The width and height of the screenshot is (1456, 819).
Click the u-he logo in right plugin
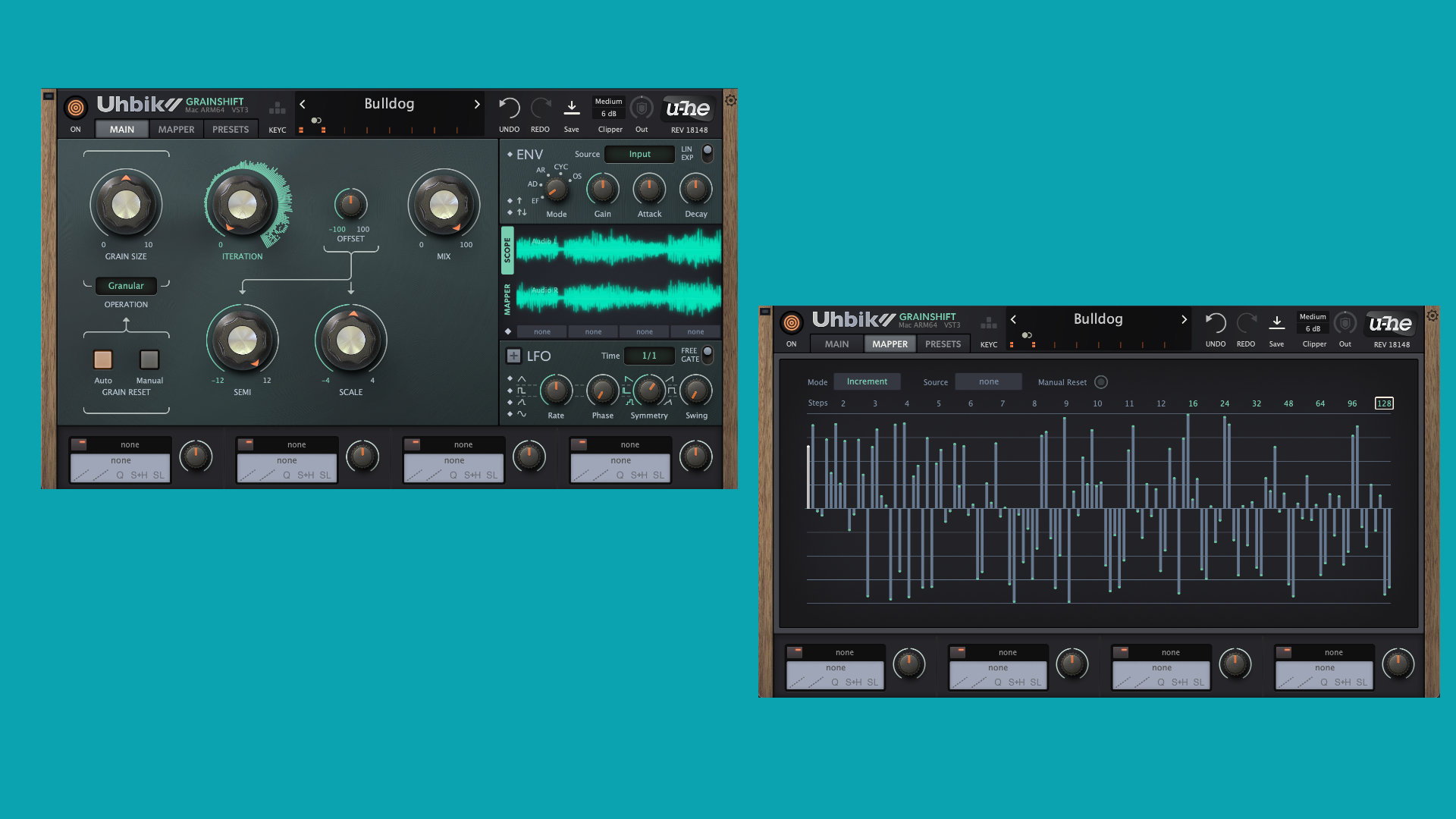coord(1390,324)
